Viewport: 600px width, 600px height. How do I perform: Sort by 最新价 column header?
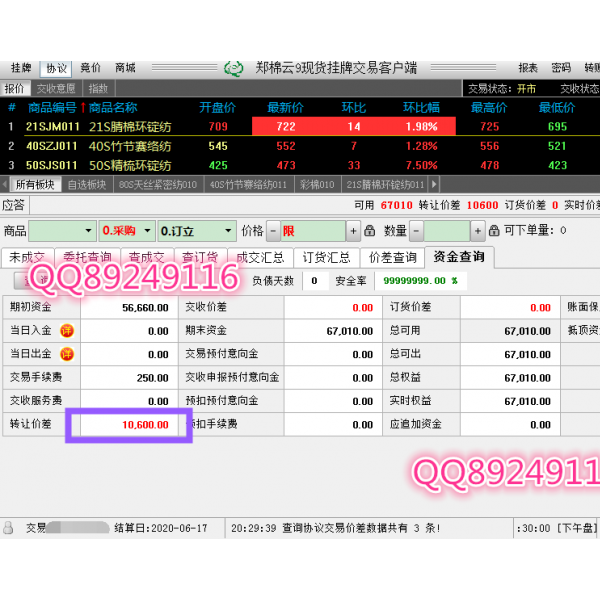point(285,108)
